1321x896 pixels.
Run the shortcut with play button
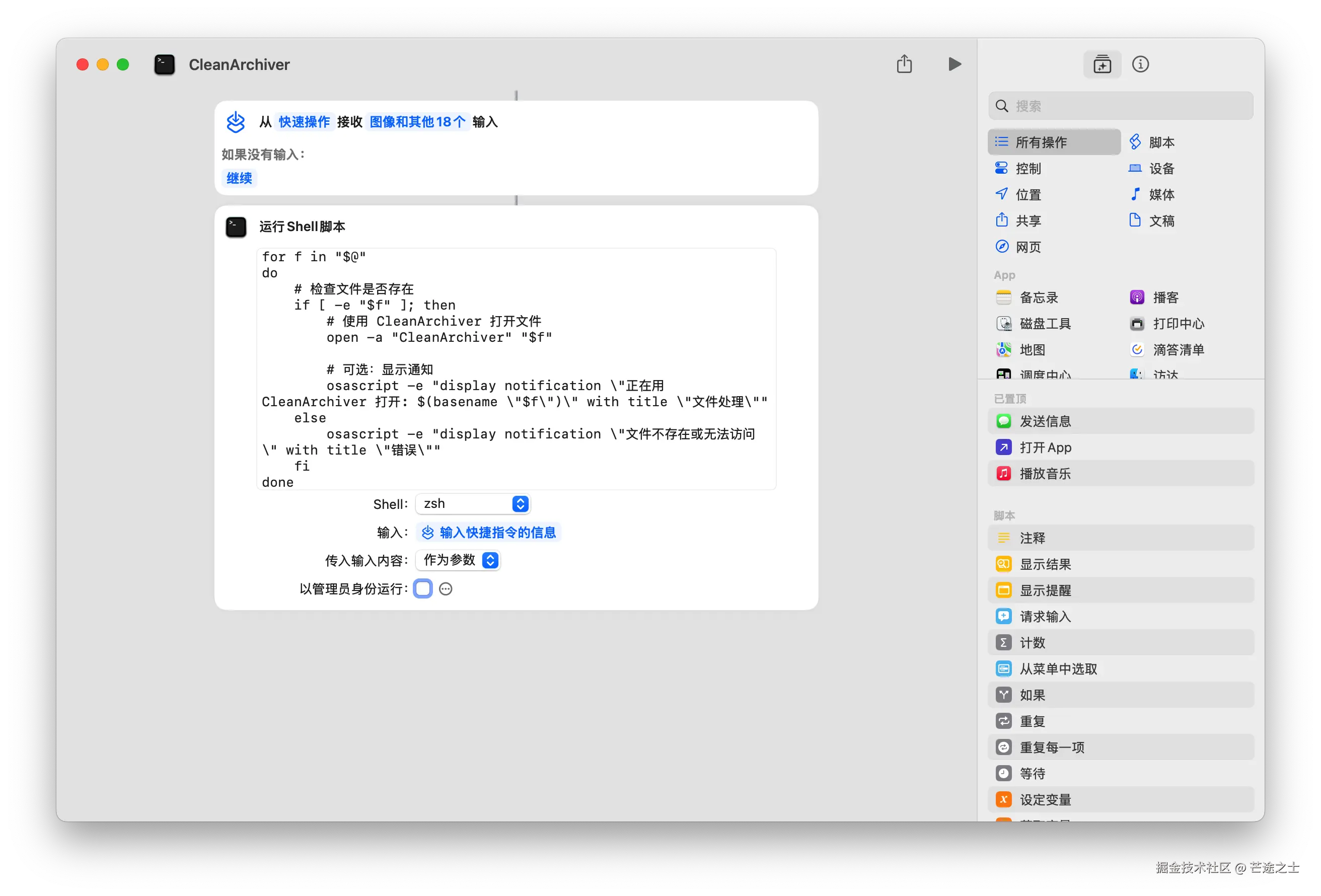coord(955,64)
